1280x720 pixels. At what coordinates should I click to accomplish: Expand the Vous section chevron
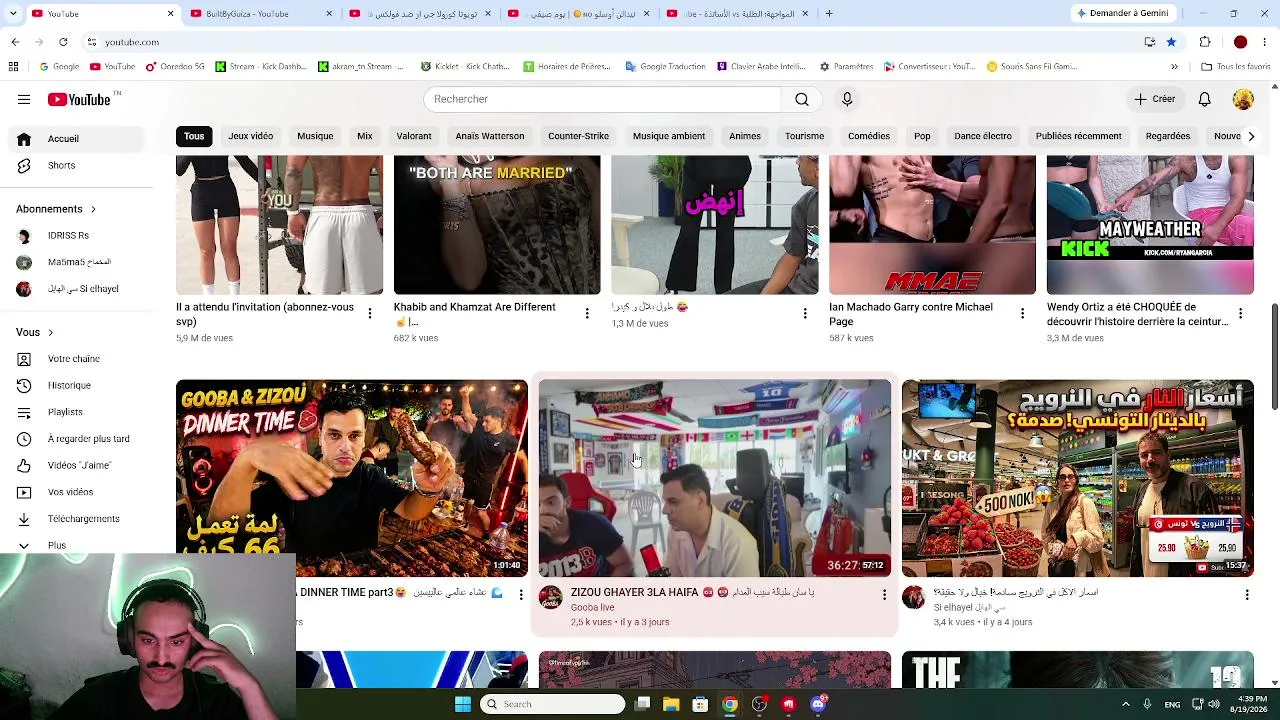pyautogui.click(x=50, y=332)
